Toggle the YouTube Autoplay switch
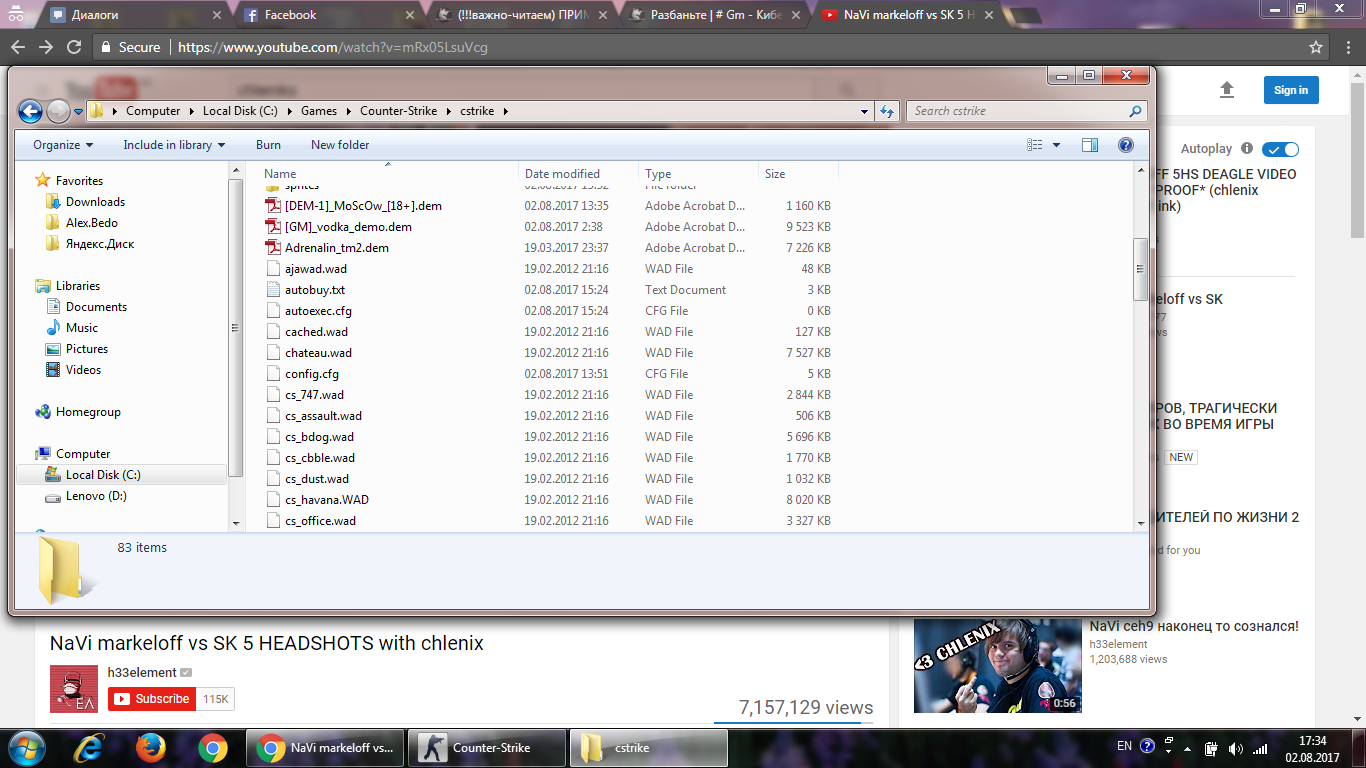 [x=1280, y=149]
